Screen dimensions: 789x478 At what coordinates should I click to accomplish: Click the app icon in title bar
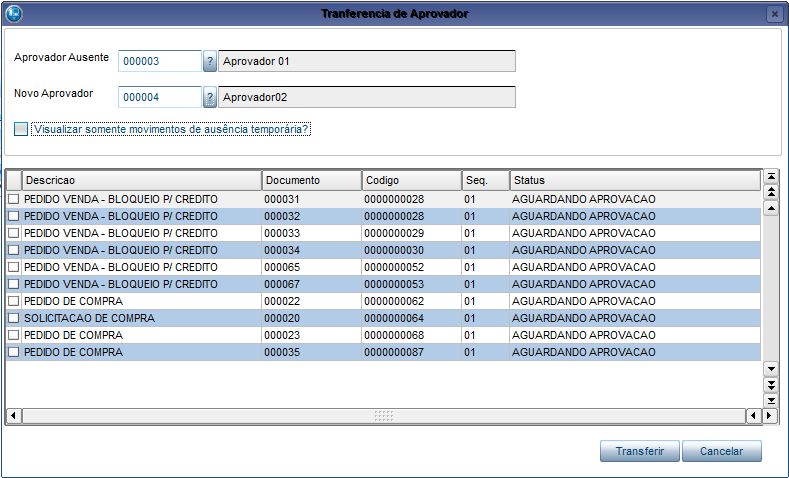click(14, 14)
